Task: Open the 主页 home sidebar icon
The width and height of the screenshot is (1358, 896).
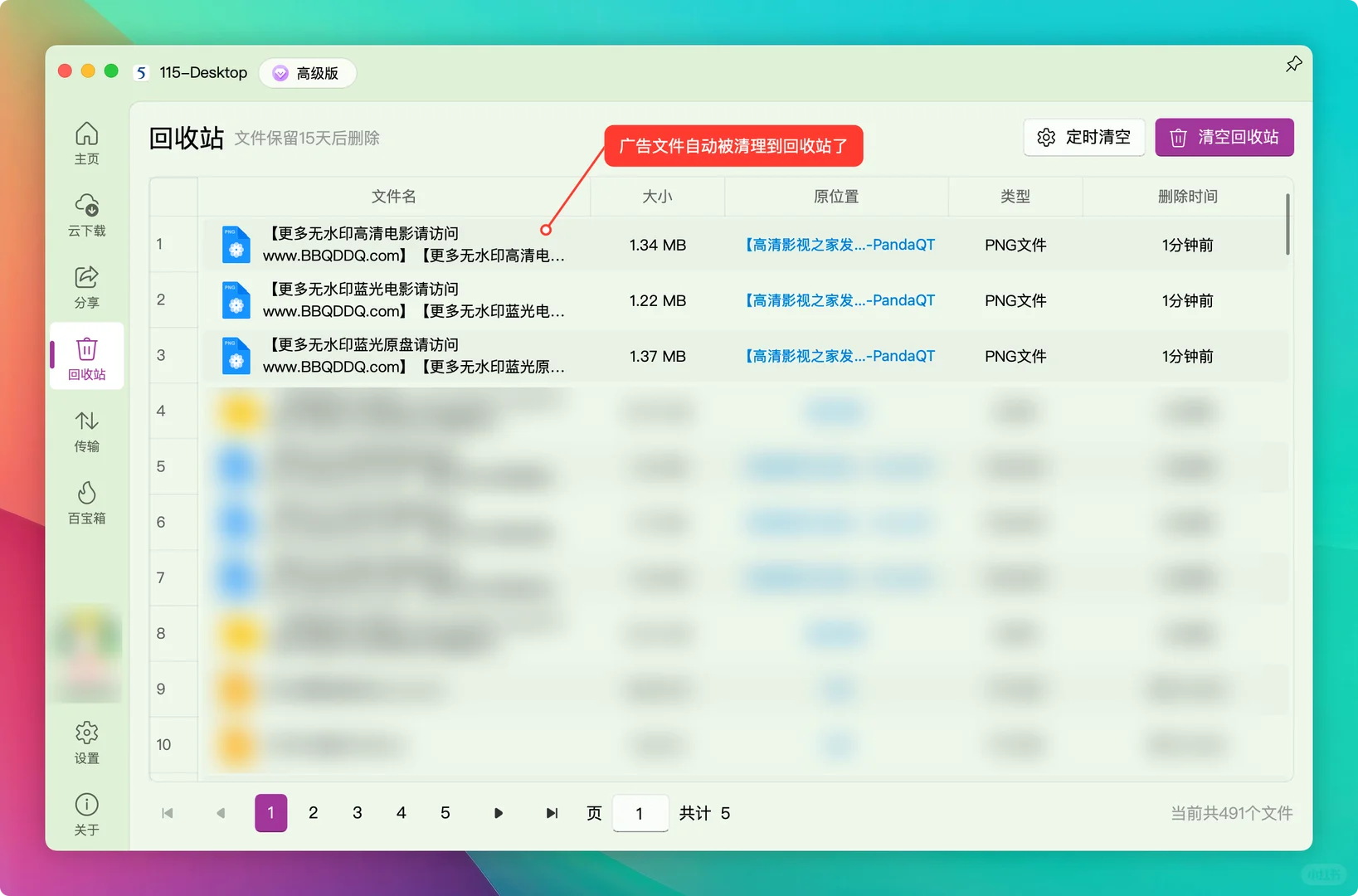Action: [x=86, y=143]
